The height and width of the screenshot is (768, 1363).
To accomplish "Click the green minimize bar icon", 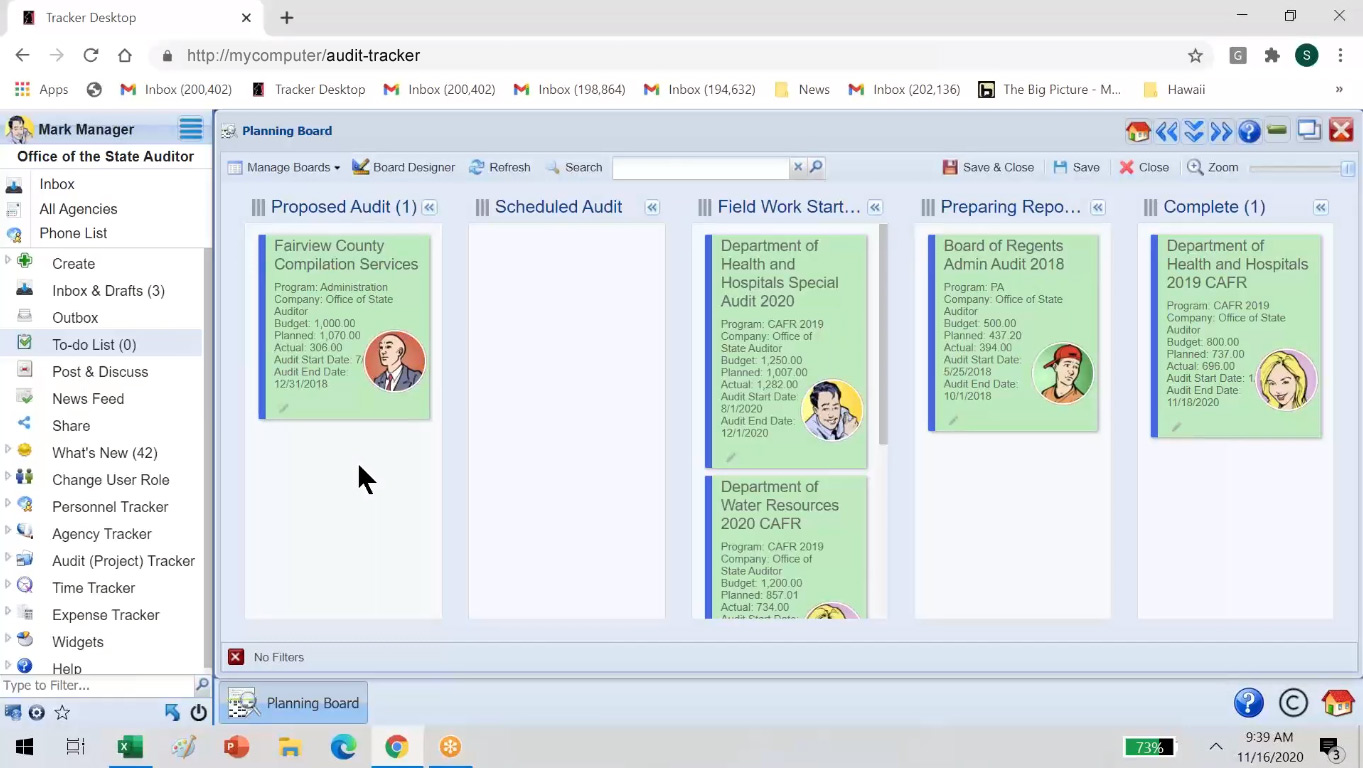I will pyautogui.click(x=1276, y=130).
